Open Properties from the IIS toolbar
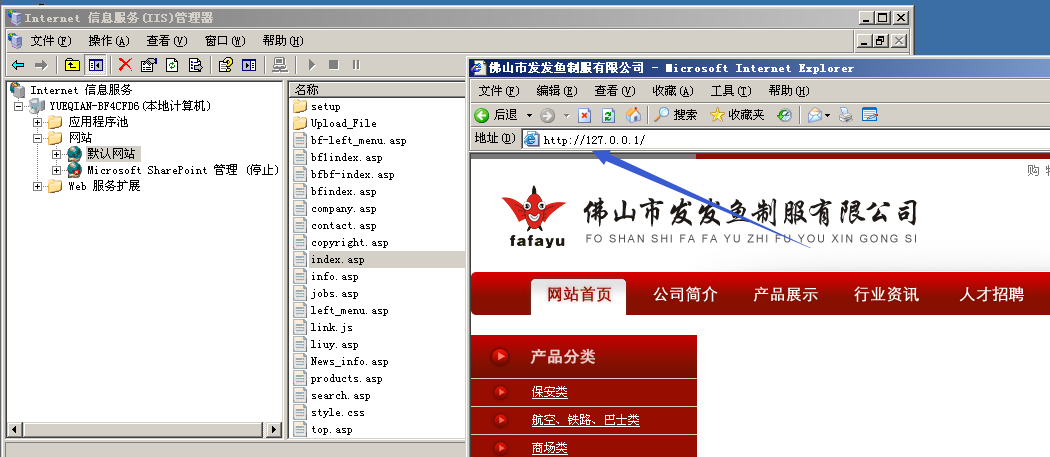This screenshot has width=1050, height=457. [149, 65]
